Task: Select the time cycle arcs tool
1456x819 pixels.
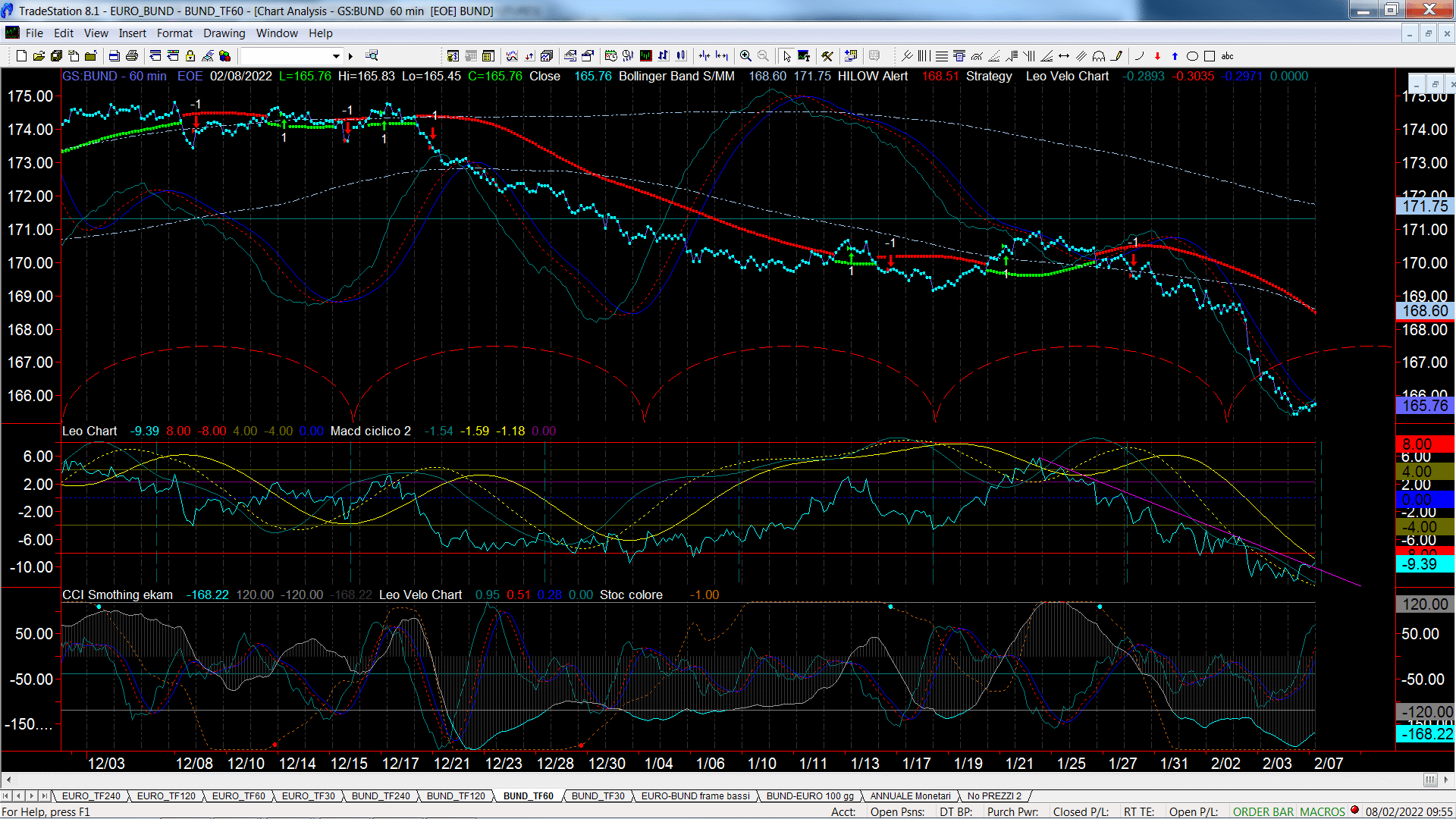Action: [x=1099, y=56]
